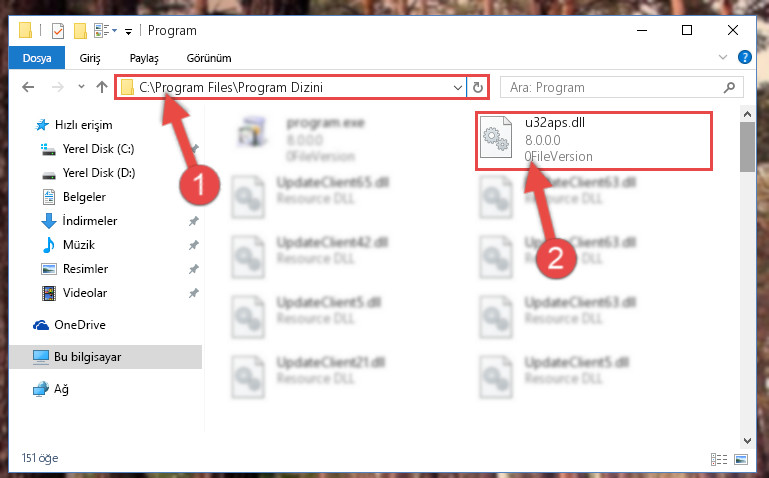Screen dimensions: 769x478
Task: Refresh the folder using the refresh icon
Action: point(478,88)
